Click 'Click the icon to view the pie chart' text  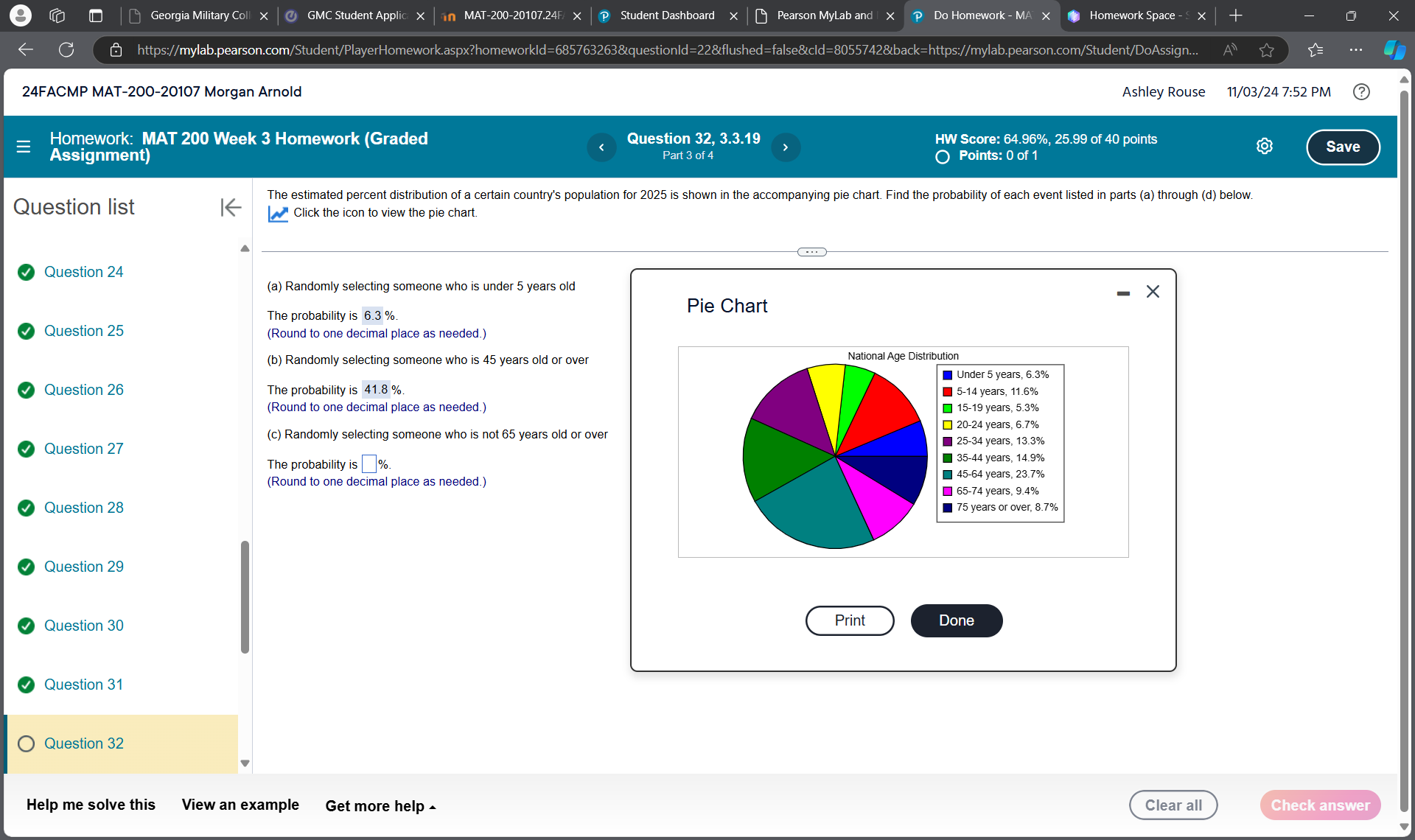click(x=385, y=213)
